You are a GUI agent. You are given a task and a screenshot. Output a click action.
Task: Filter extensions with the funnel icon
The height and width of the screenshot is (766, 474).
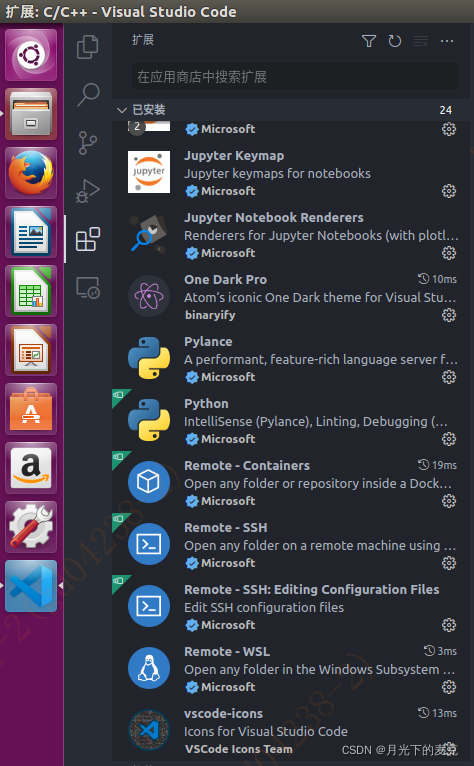369,41
